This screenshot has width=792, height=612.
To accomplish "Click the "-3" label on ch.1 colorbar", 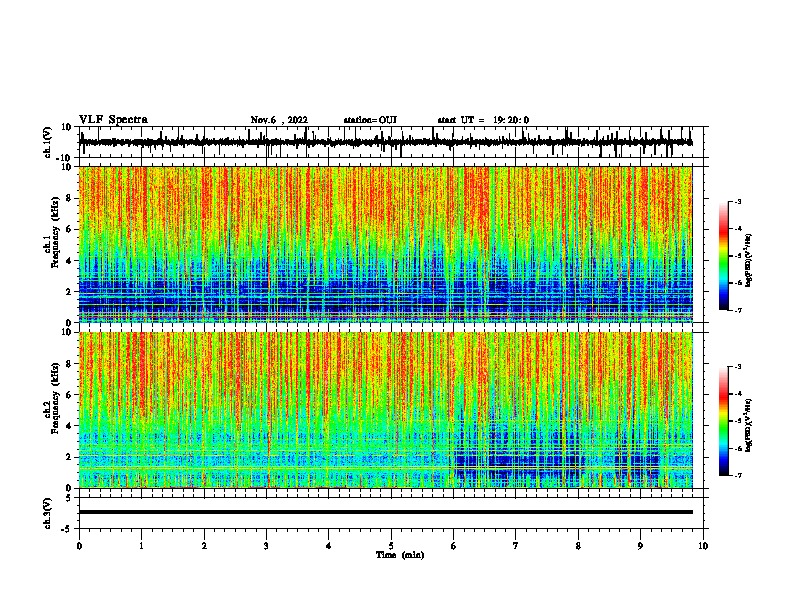I will (x=737, y=201).
